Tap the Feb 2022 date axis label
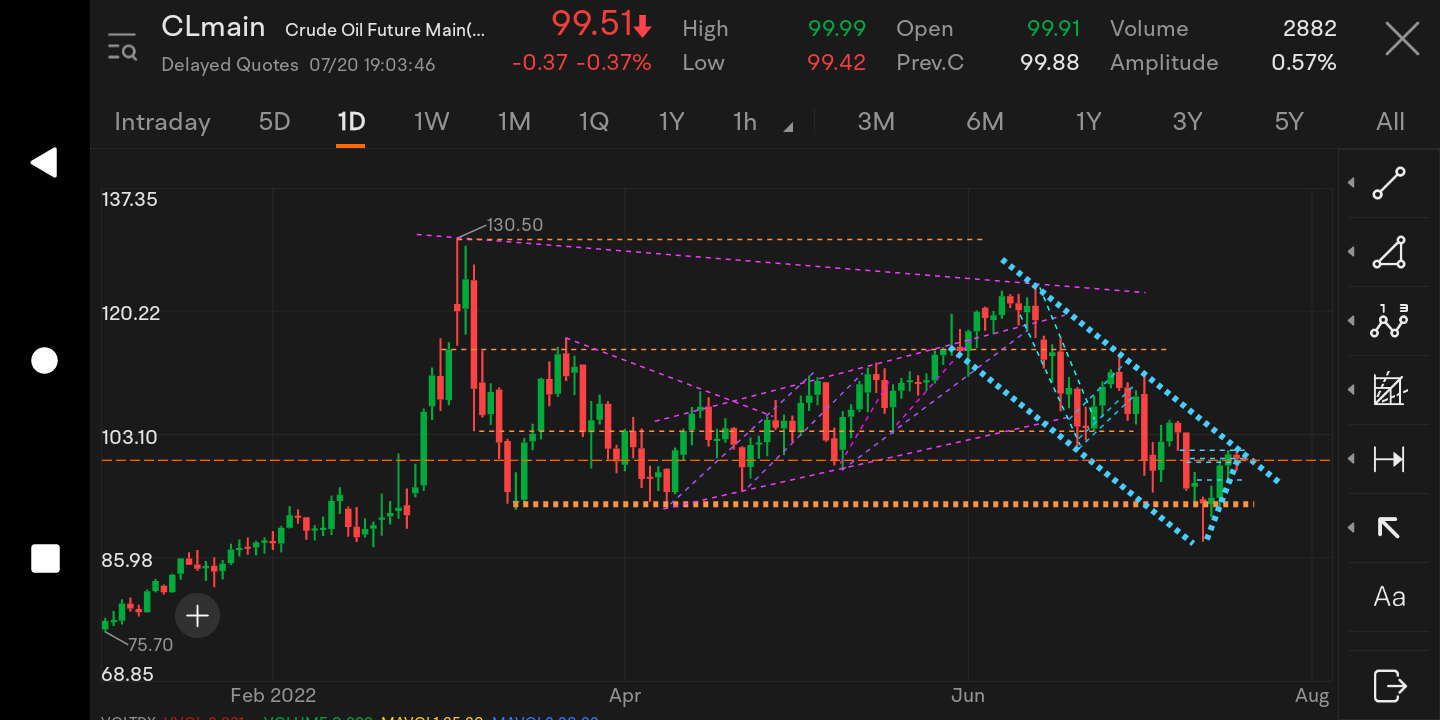 click(273, 696)
